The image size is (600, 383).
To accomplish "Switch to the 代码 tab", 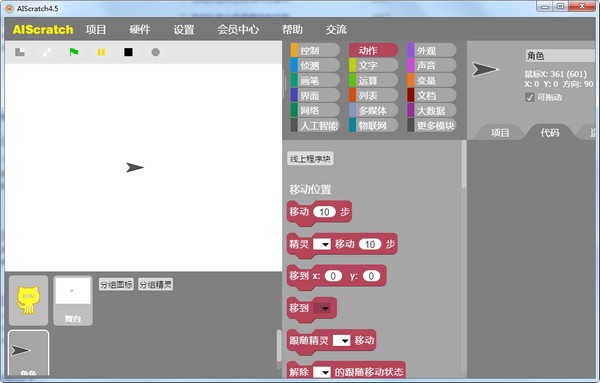I will coord(550,133).
